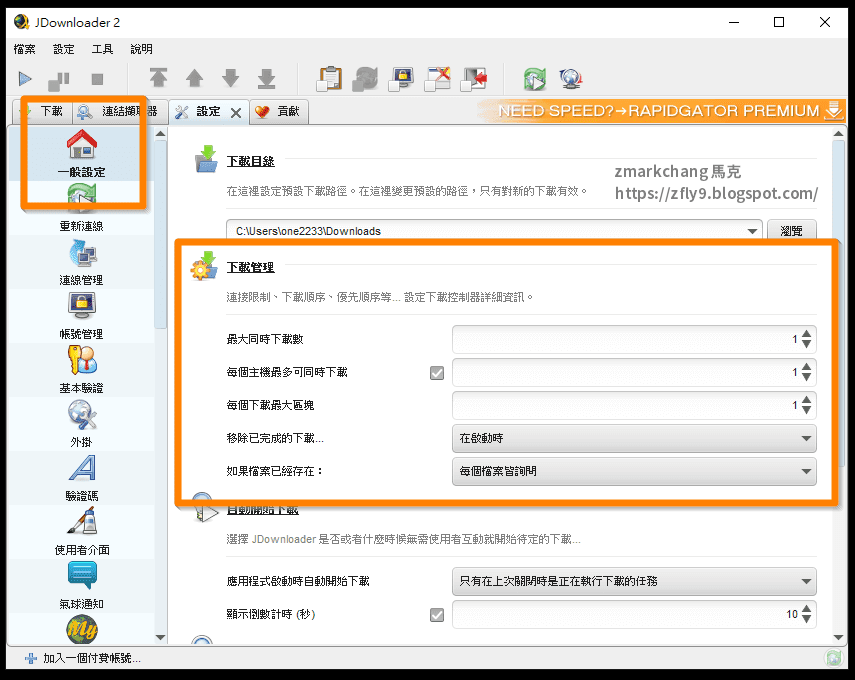Click settings panel scroll down arrow

[839, 637]
